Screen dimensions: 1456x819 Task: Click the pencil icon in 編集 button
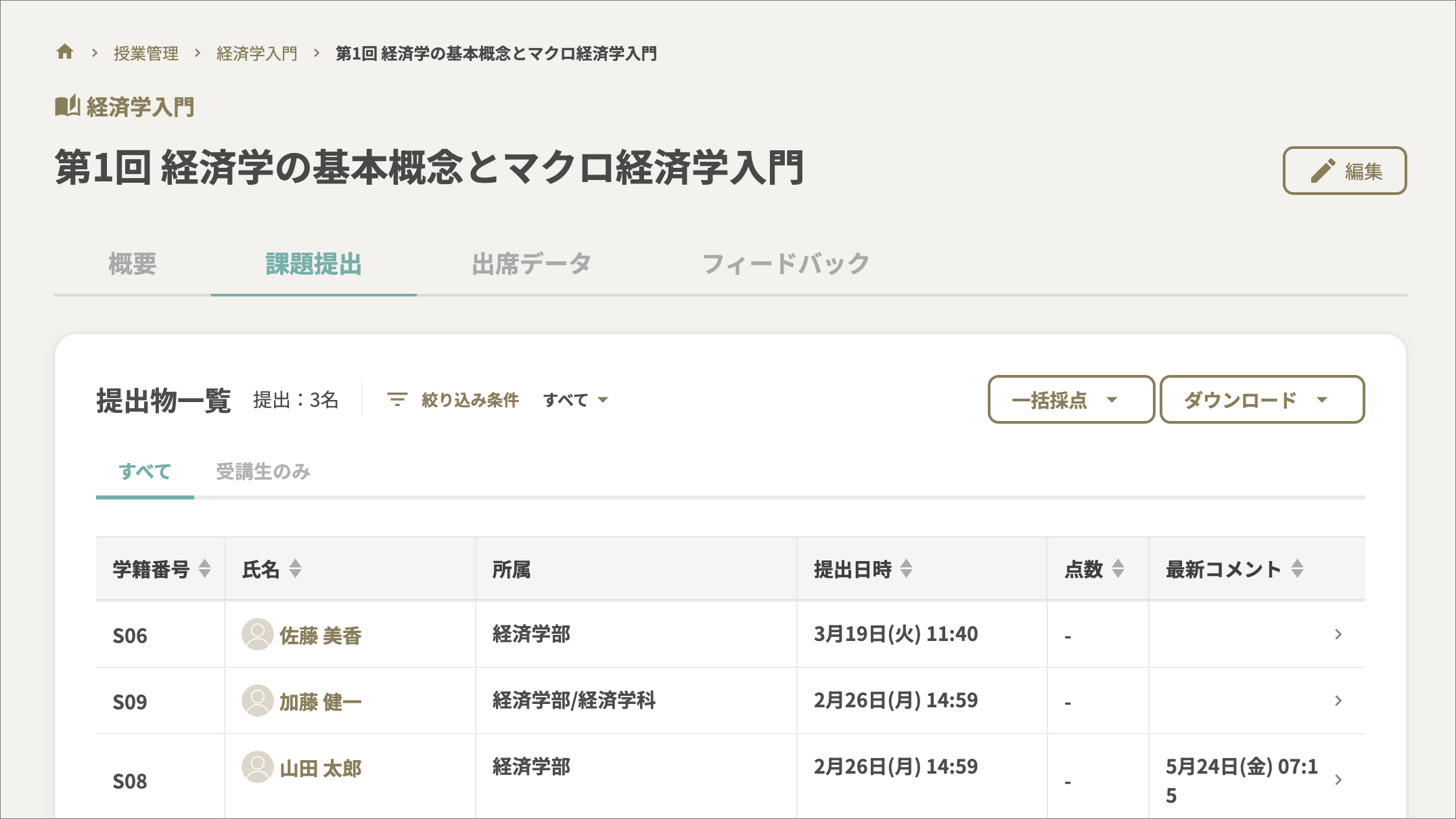pos(1323,171)
